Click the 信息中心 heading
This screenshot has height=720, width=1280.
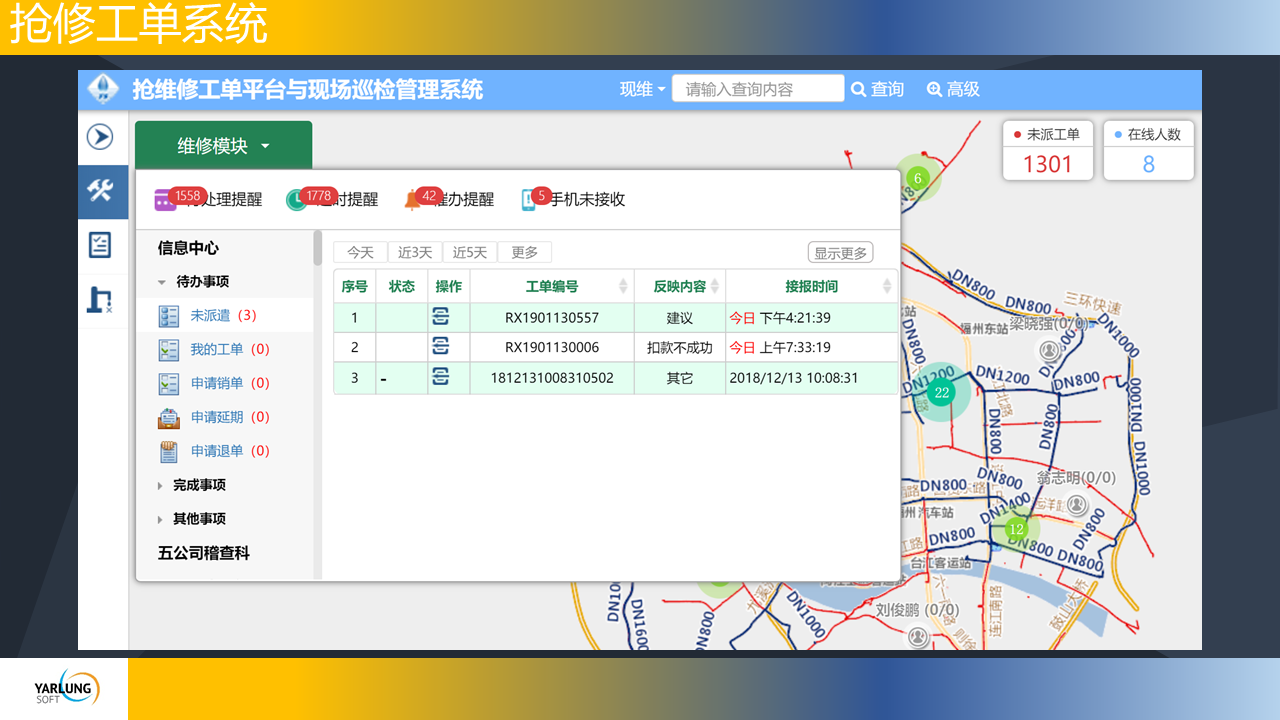[188, 248]
